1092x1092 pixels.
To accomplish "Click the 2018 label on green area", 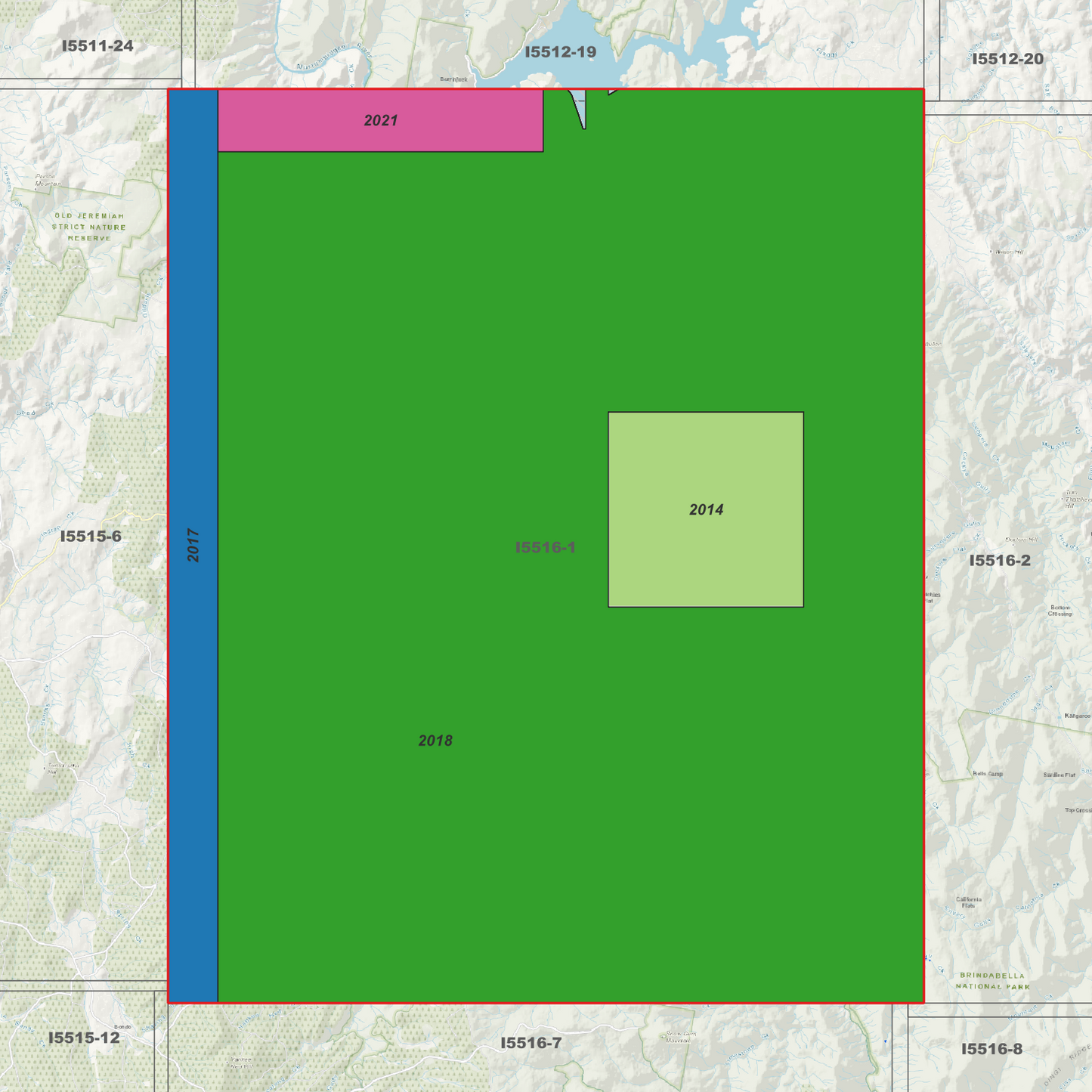I will (x=435, y=741).
